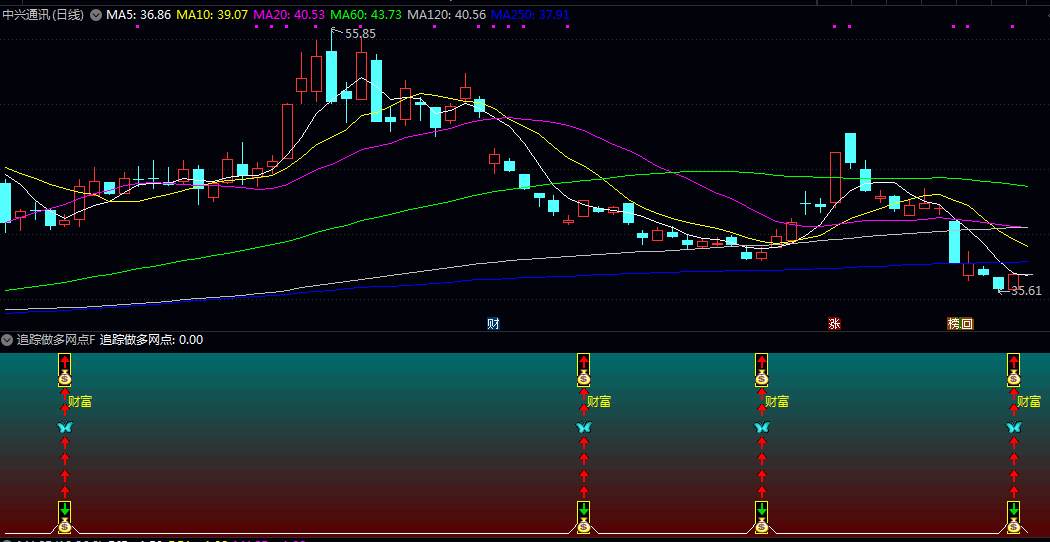
Task: Open the 榜 marker on the timeline
Action: click(954, 324)
